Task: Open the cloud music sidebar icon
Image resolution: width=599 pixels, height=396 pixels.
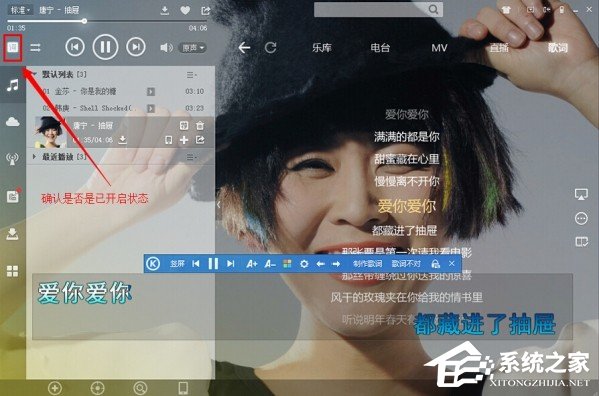Action: pyautogui.click(x=13, y=121)
